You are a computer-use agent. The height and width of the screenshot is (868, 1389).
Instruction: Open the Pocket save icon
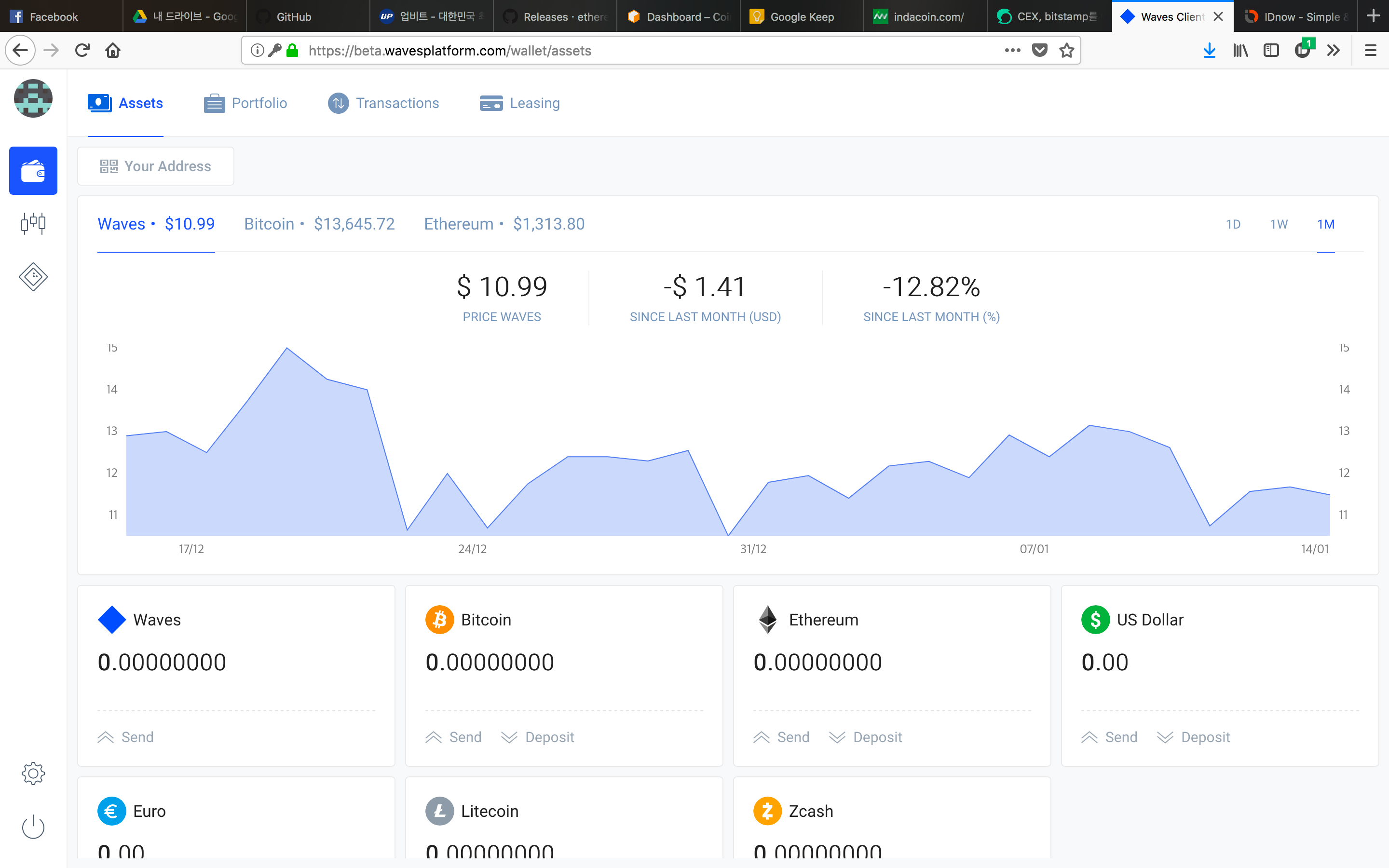click(x=1039, y=51)
